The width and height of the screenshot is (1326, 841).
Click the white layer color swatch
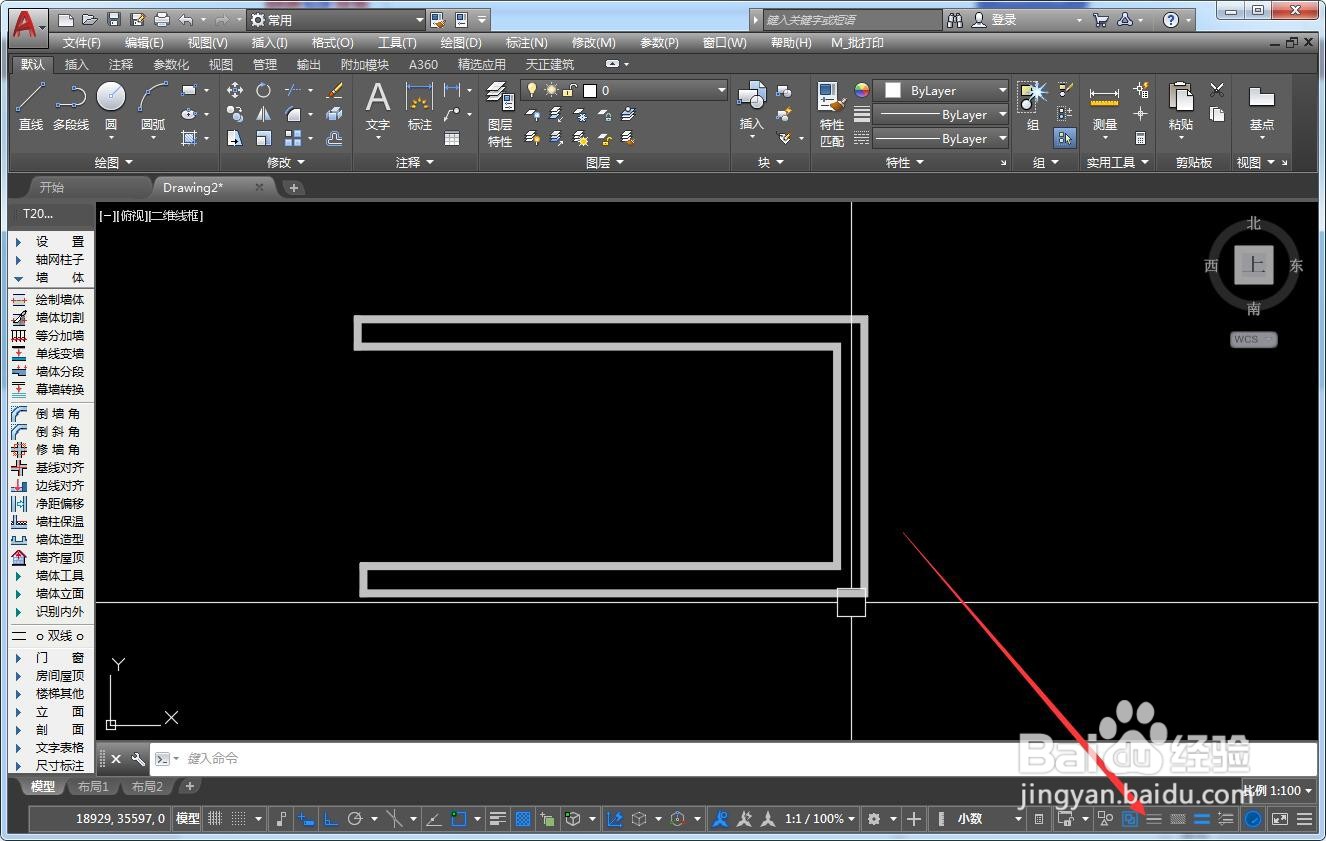pos(590,90)
